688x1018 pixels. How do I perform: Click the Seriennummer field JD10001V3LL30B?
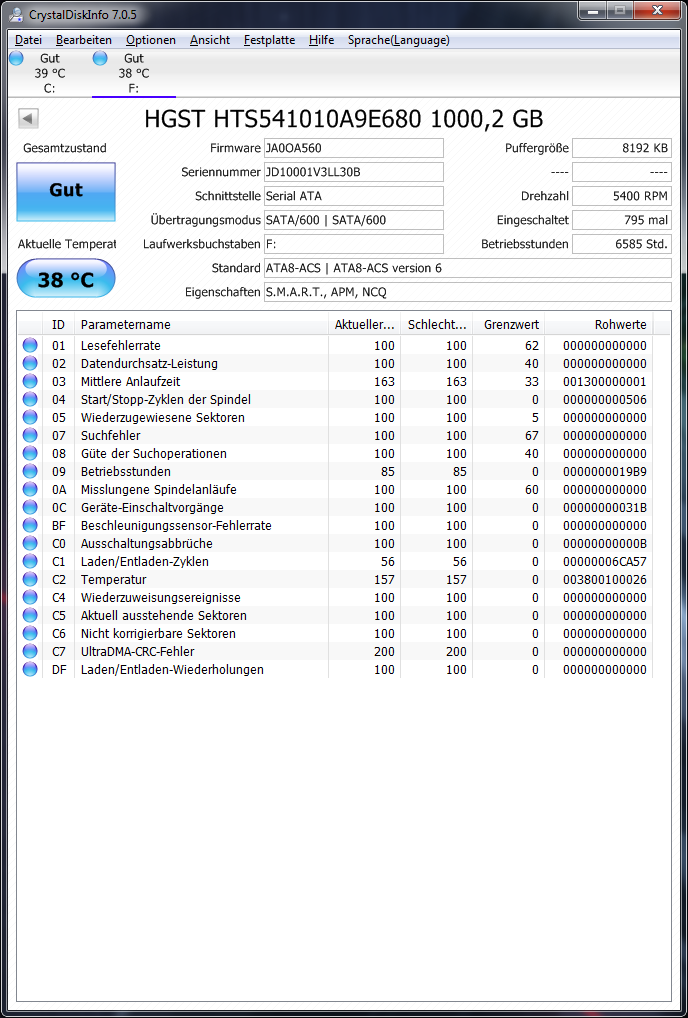(354, 172)
